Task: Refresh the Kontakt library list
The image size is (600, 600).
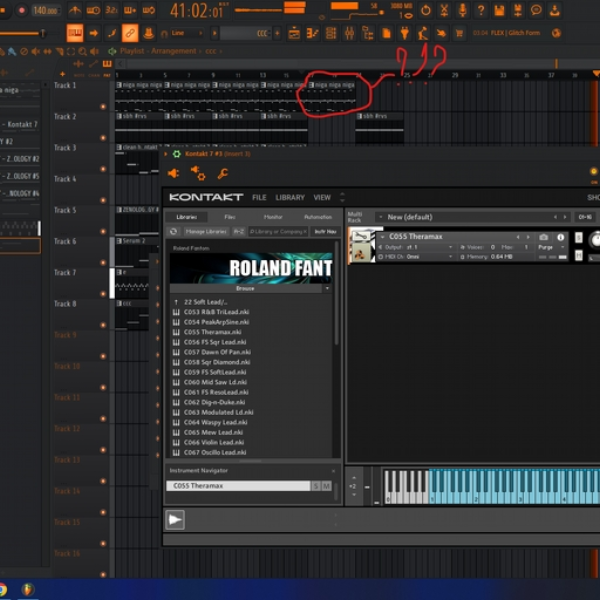Action: 173,232
